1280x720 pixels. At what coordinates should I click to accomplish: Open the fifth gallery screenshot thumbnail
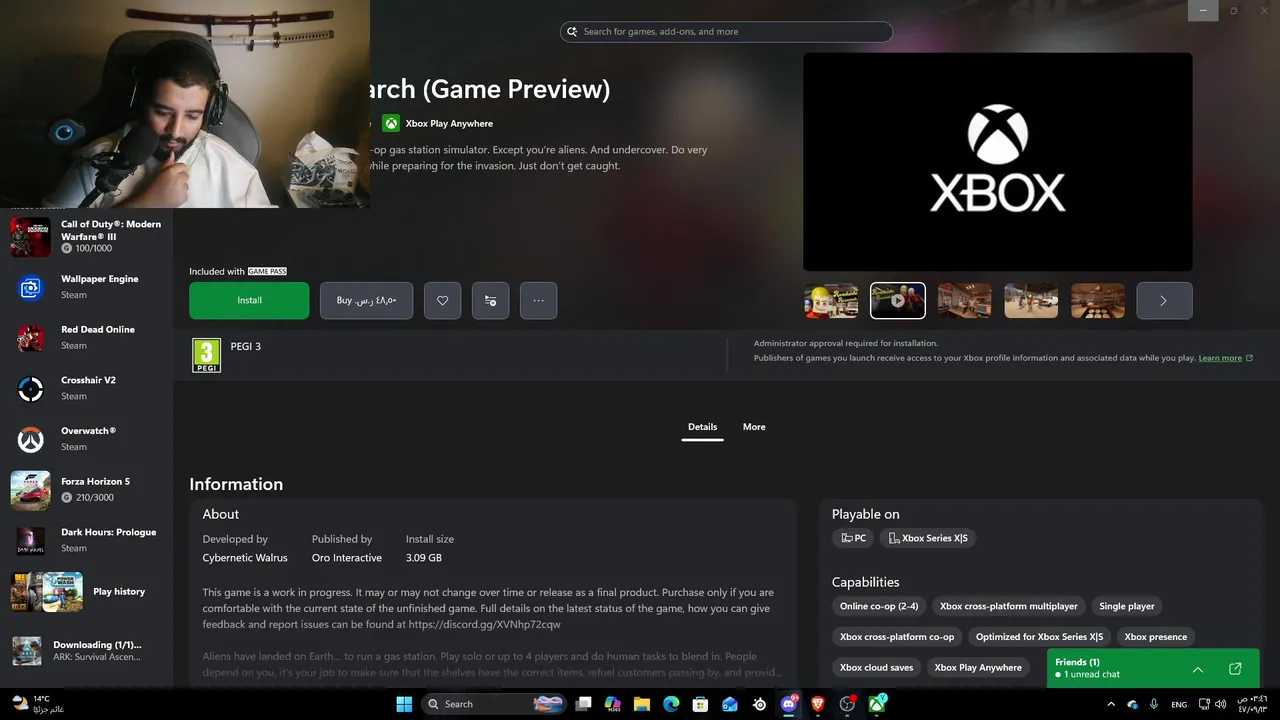point(1098,300)
